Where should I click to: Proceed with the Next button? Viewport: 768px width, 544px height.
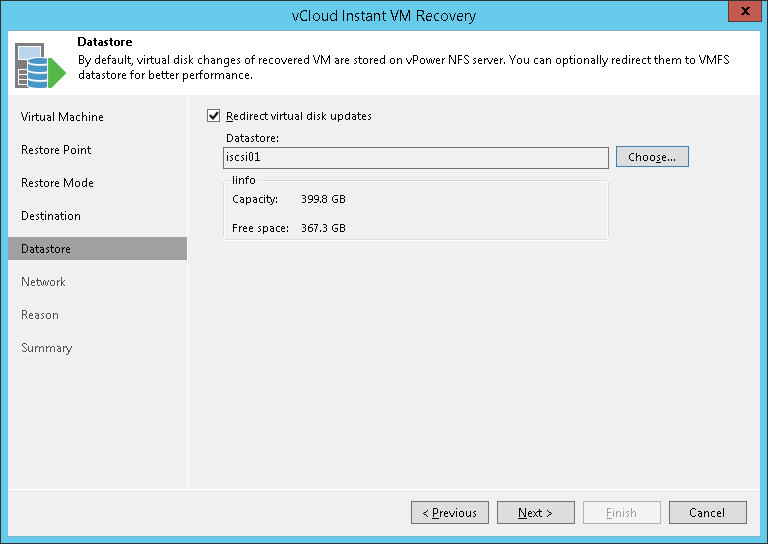(x=536, y=513)
